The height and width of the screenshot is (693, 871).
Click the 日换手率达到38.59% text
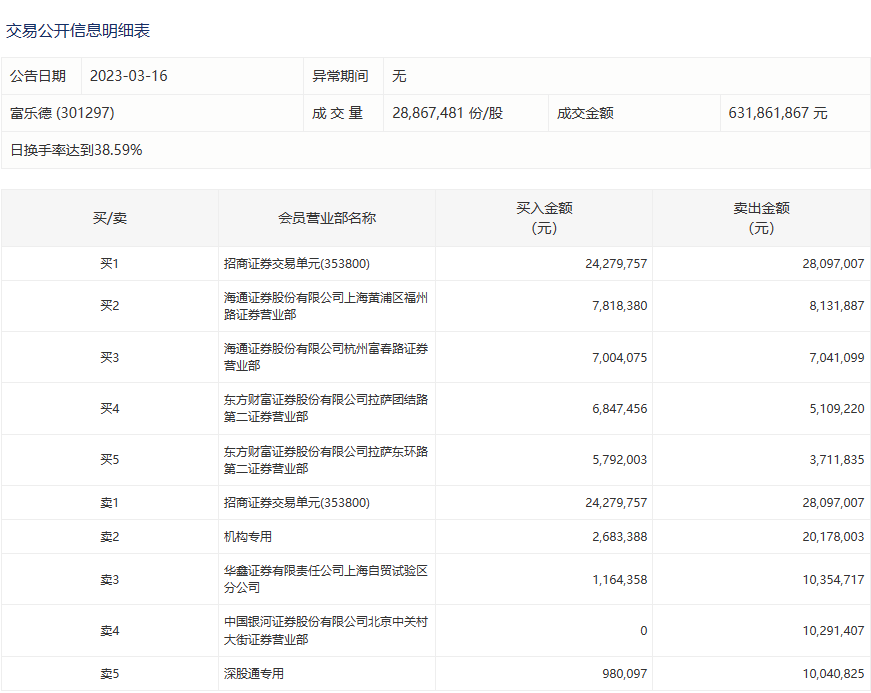tap(76, 150)
